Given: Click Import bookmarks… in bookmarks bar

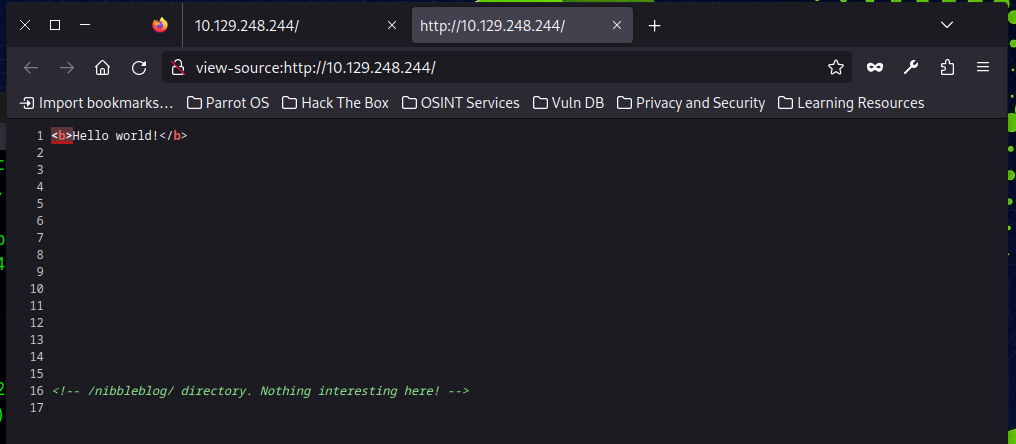Looking at the screenshot, I should tap(97, 103).
